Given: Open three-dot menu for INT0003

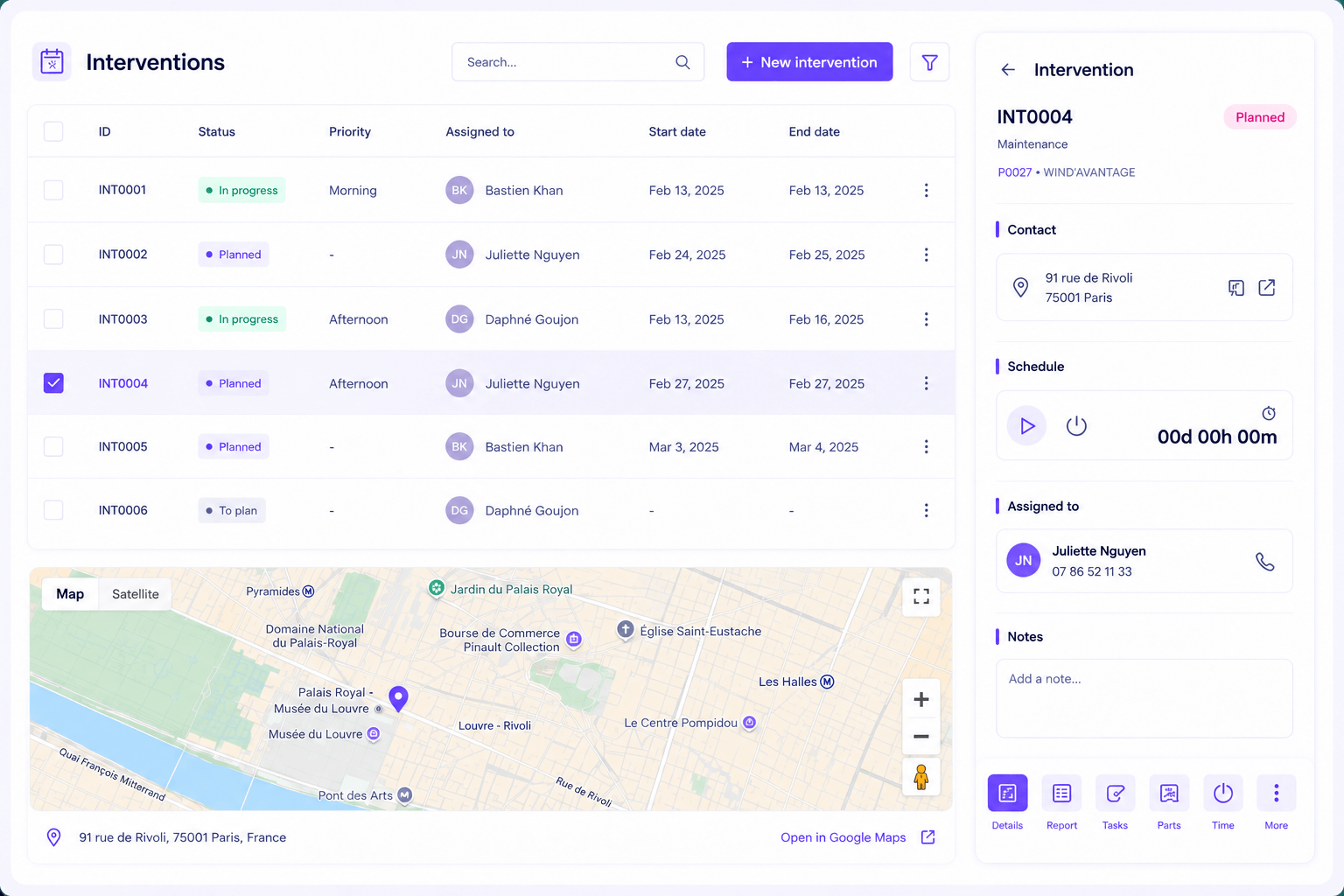Looking at the screenshot, I should (926, 319).
